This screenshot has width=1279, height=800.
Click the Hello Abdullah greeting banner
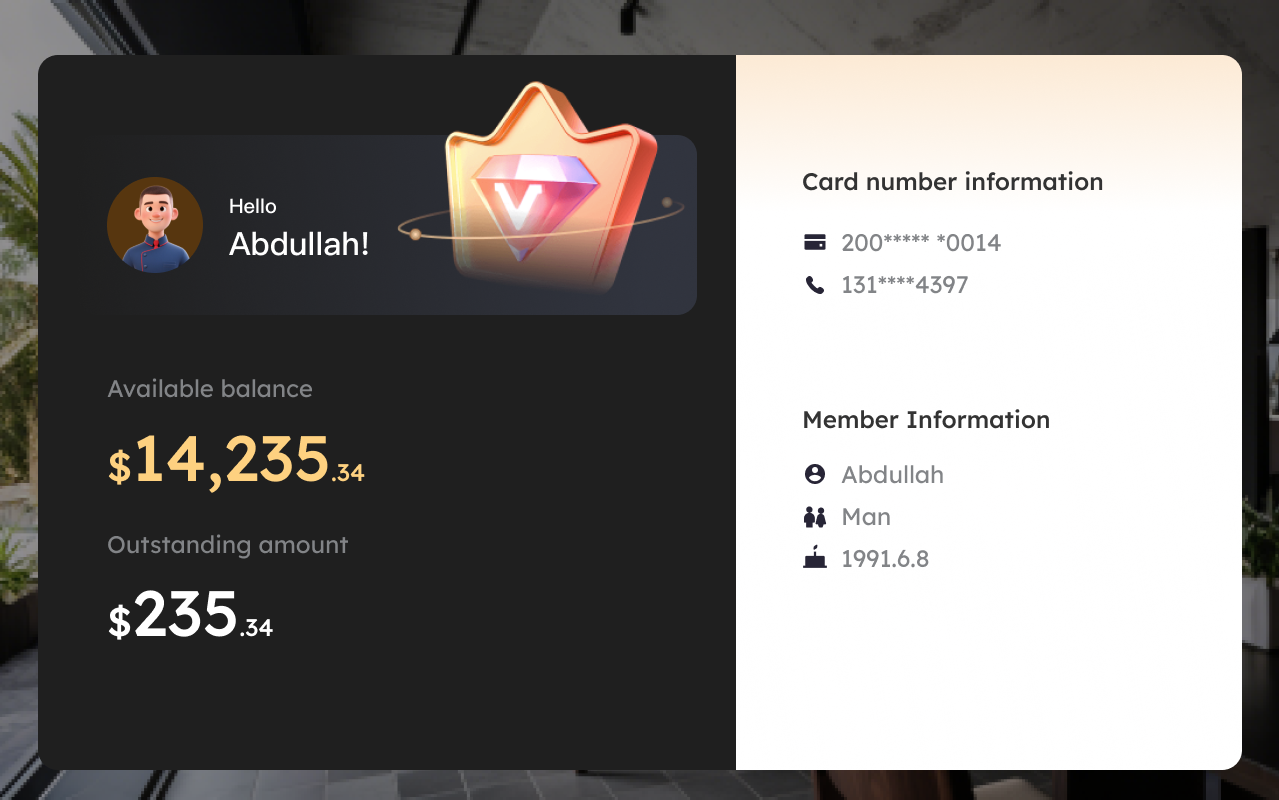[x=394, y=224]
